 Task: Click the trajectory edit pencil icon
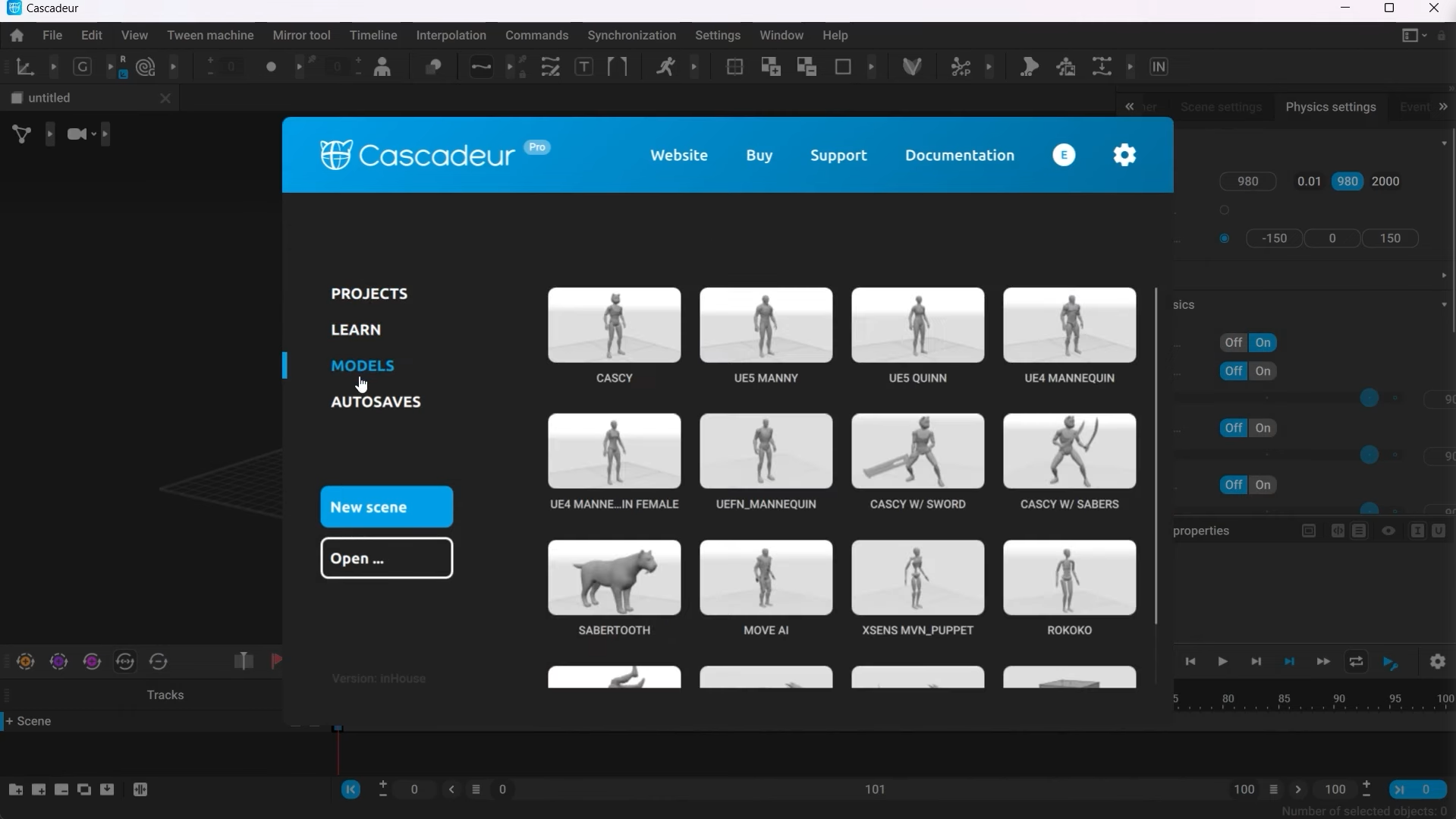point(551,67)
